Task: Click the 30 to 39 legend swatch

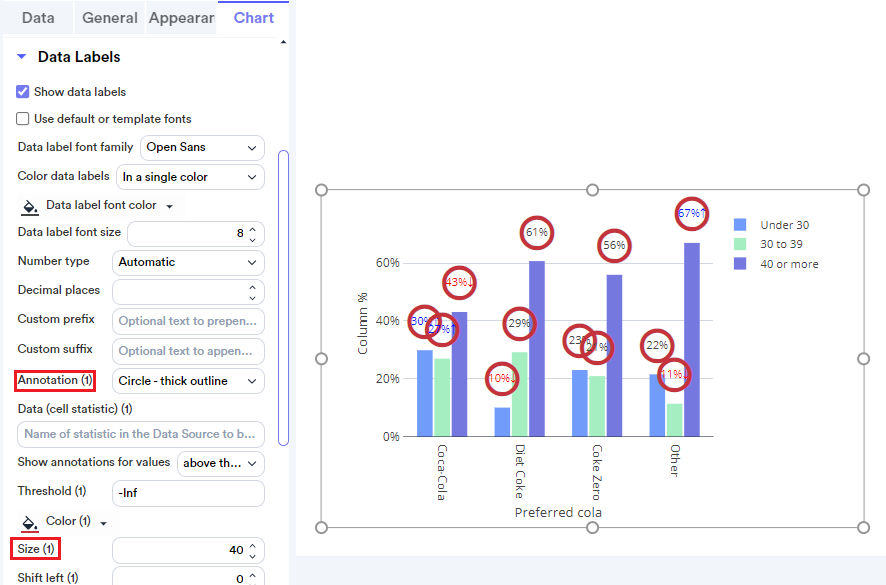Action: pos(740,244)
